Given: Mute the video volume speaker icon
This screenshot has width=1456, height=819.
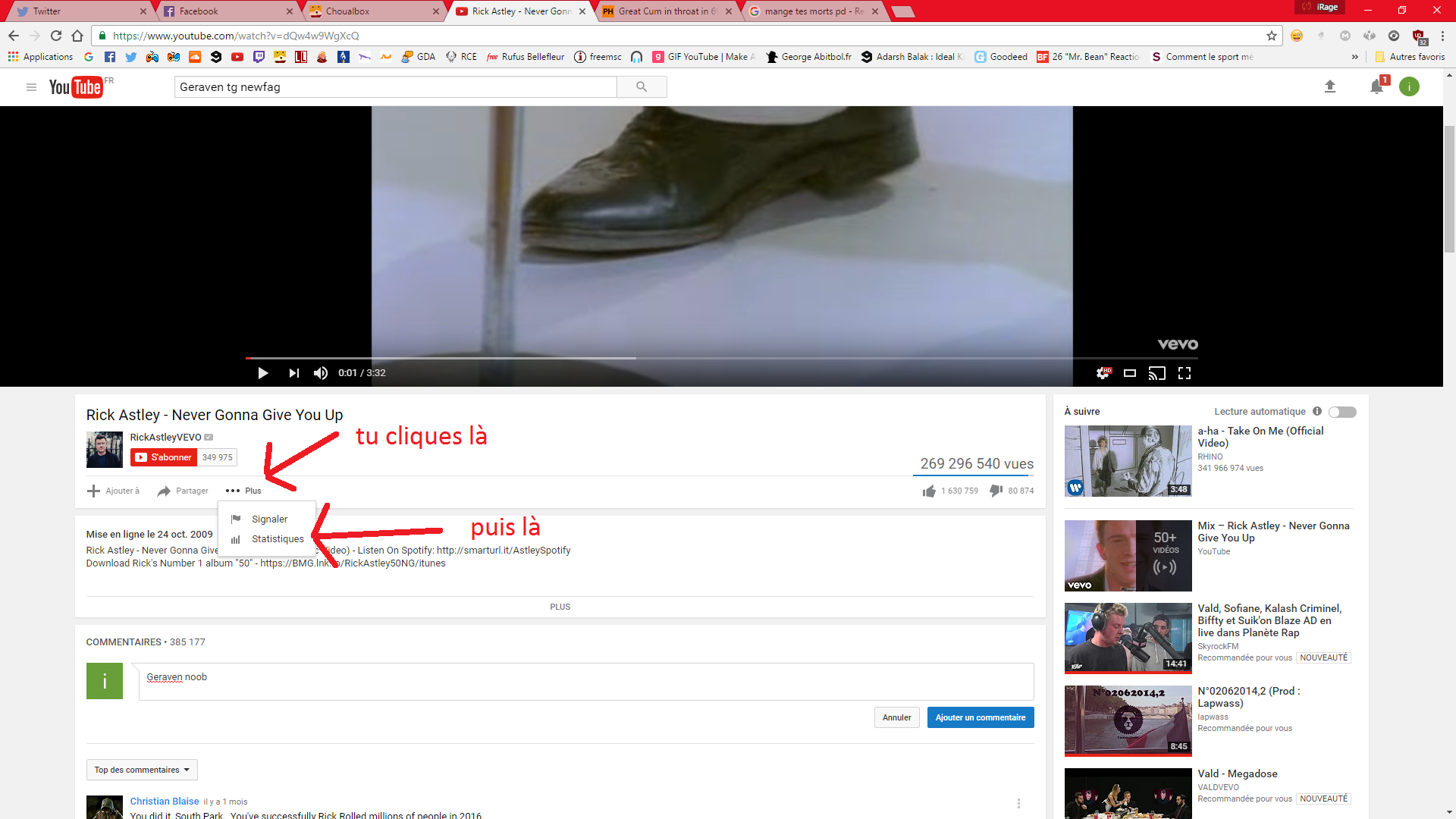Looking at the screenshot, I should pyautogui.click(x=321, y=373).
